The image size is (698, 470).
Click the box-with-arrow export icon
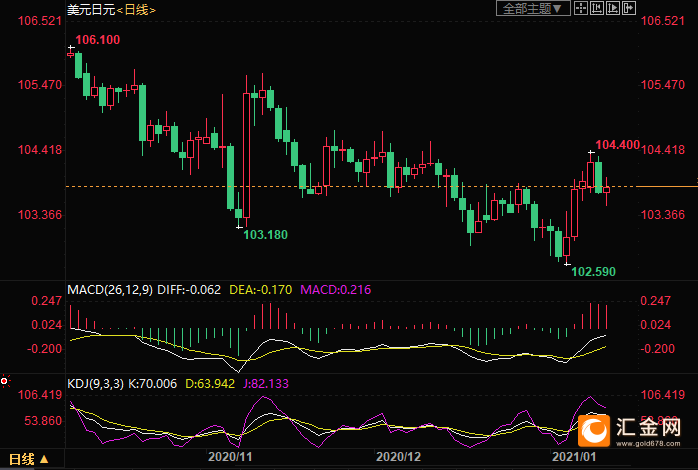pyautogui.click(x=629, y=8)
